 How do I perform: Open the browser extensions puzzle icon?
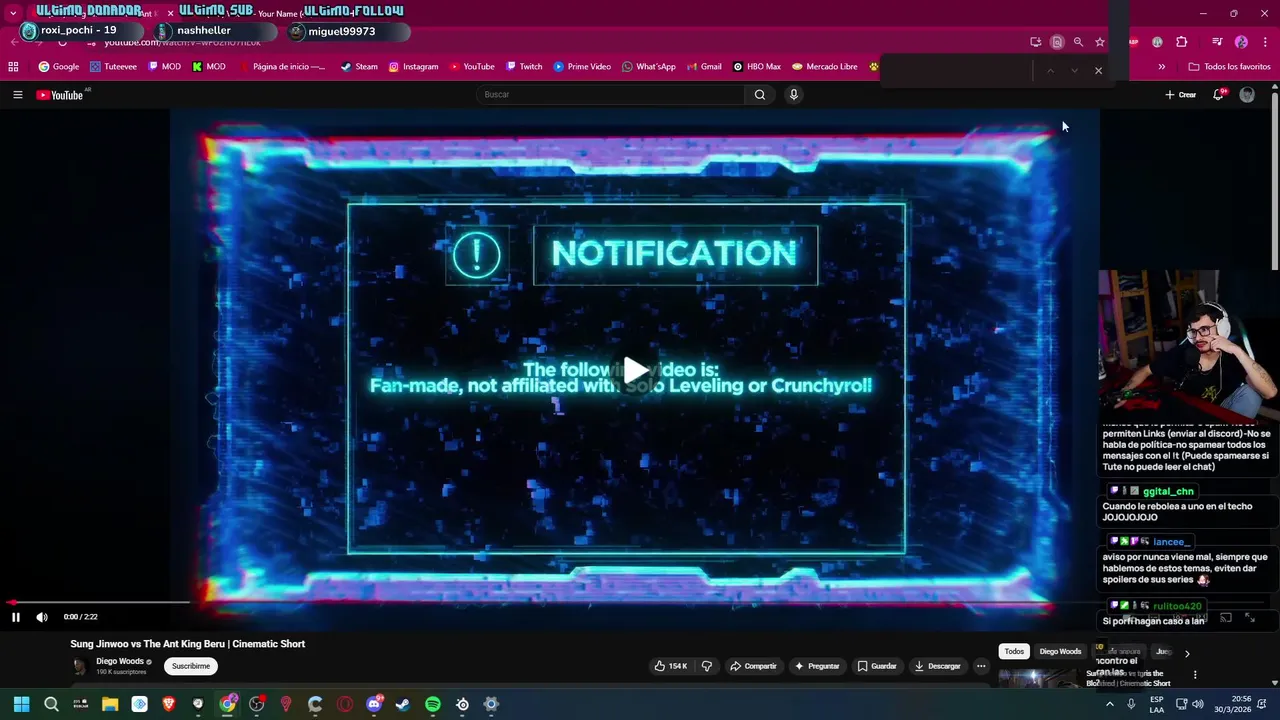[1182, 42]
